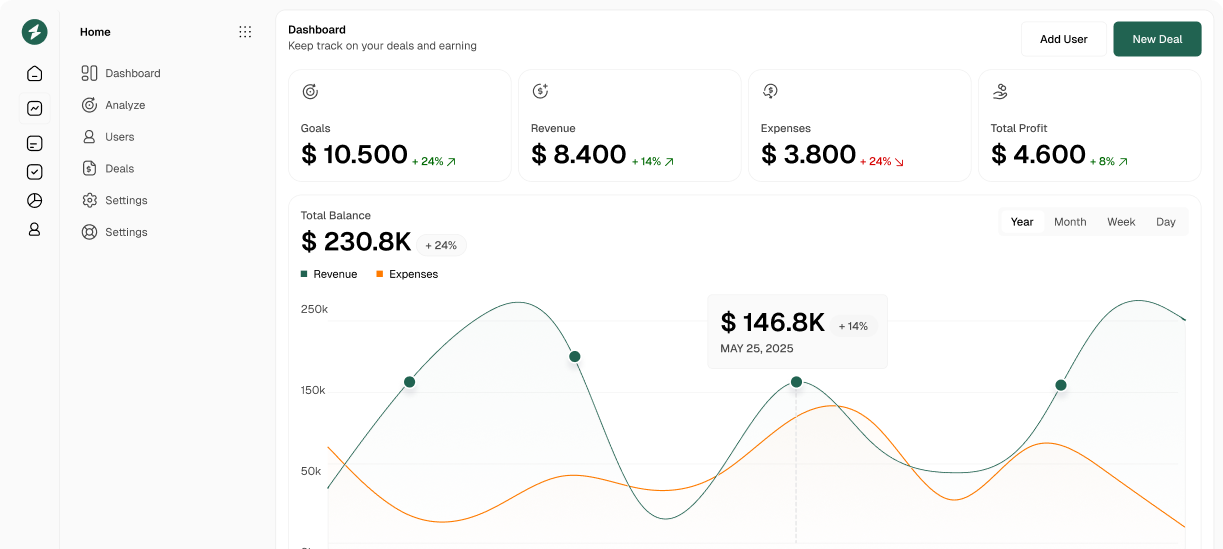Click the lifebuoy icon next to Settings
This screenshot has height=549, width=1223.
89,232
